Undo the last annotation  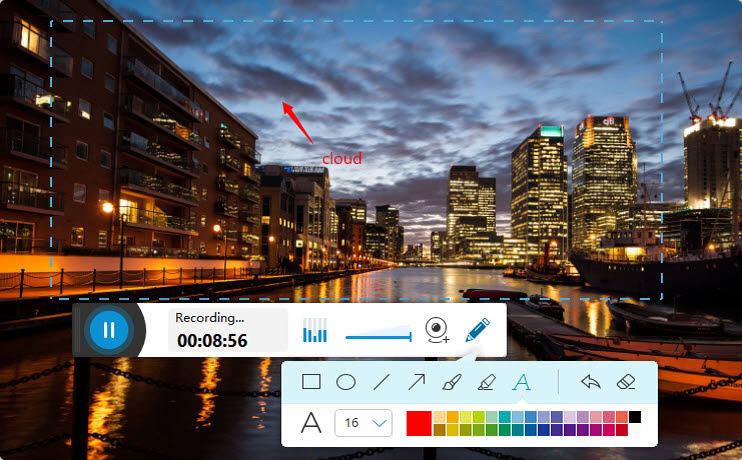click(591, 381)
